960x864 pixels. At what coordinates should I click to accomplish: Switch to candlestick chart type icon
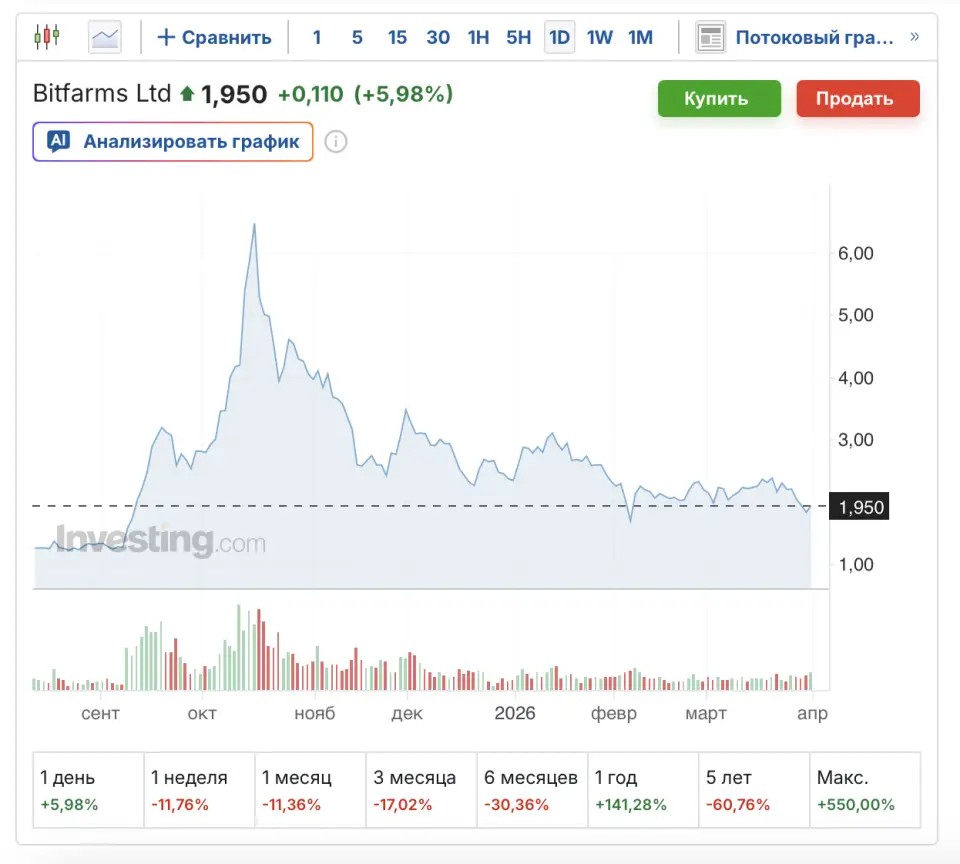click(47, 37)
